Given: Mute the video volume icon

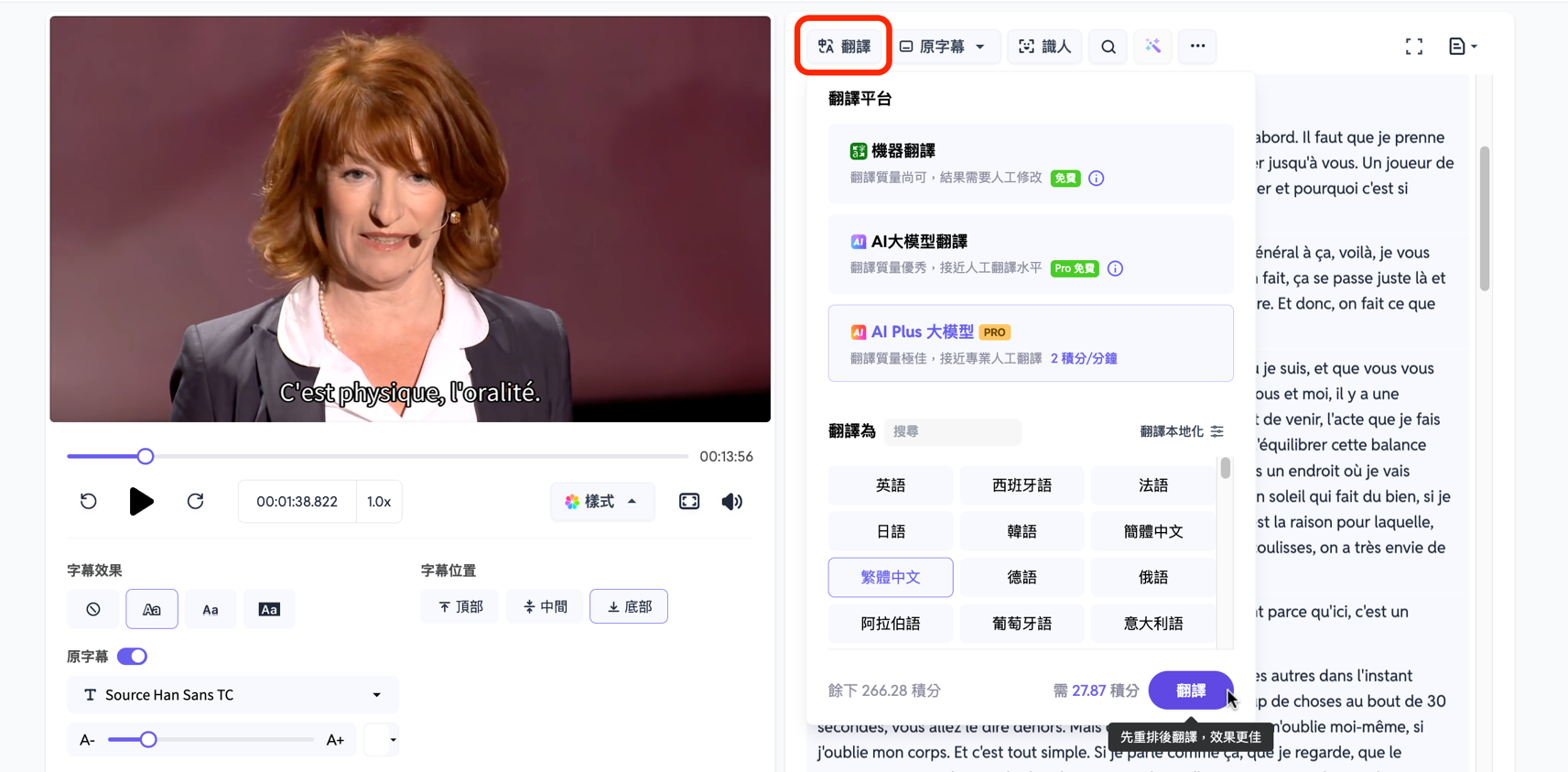Looking at the screenshot, I should 731,501.
